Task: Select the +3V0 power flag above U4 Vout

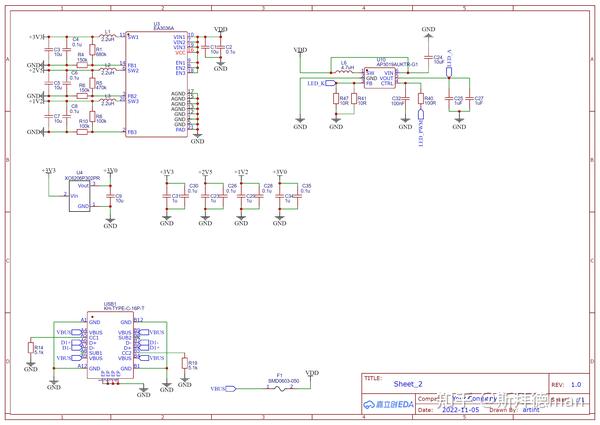Action: click(110, 171)
